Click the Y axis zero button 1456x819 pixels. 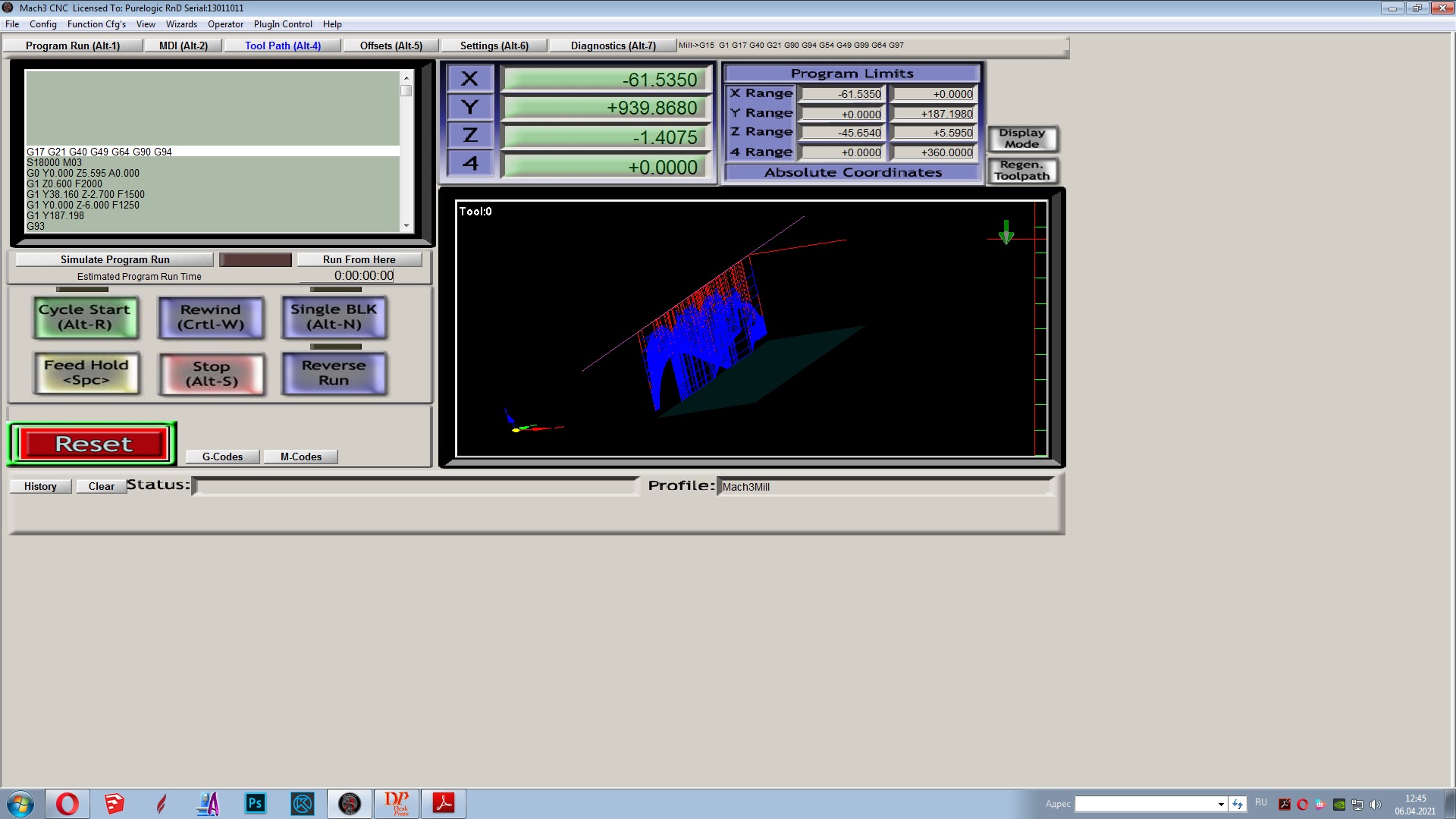pyautogui.click(x=470, y=108)
